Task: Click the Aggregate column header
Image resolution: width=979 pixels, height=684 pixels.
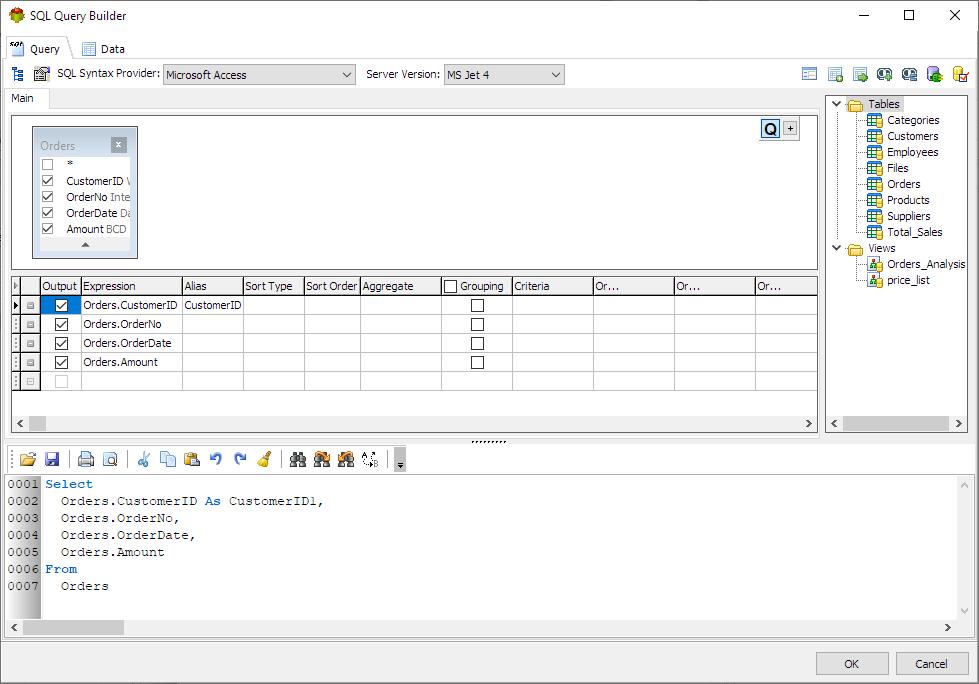Action: pos(400,286)
